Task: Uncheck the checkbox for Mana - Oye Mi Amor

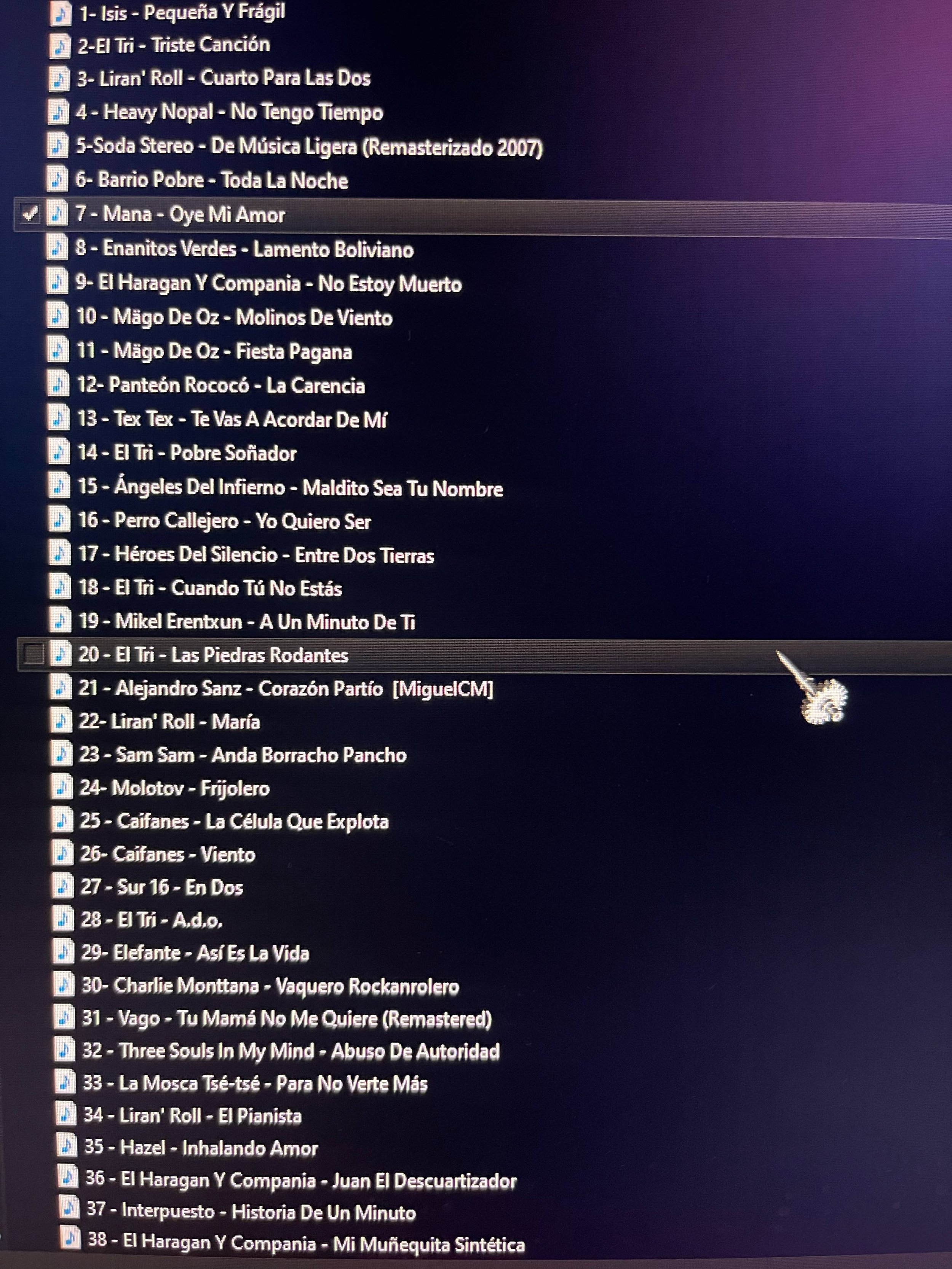Action: (29, 214)
